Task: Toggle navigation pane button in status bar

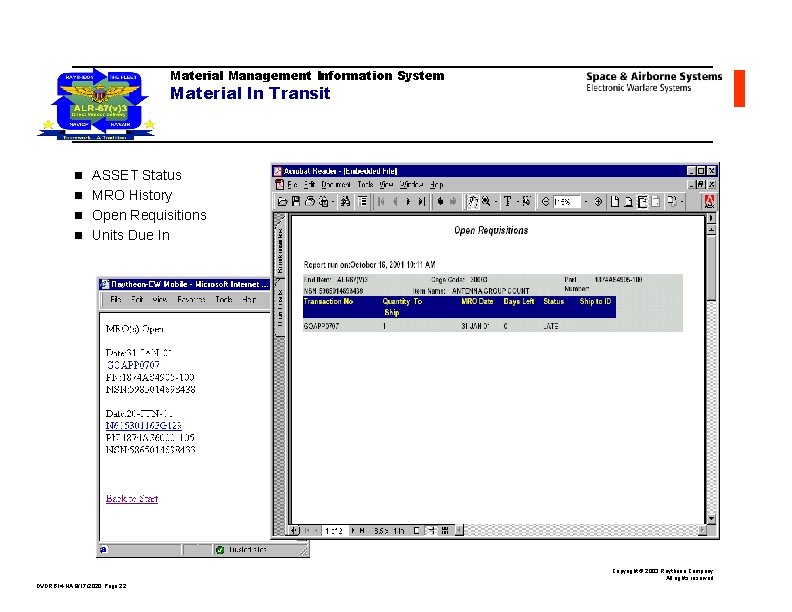Action: click(294, 530)
